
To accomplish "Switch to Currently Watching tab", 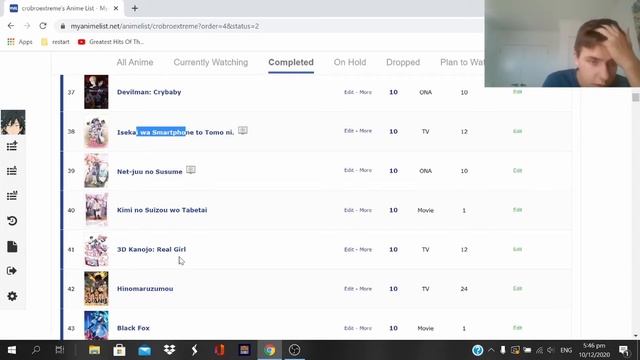I will [x=211, y=62].
